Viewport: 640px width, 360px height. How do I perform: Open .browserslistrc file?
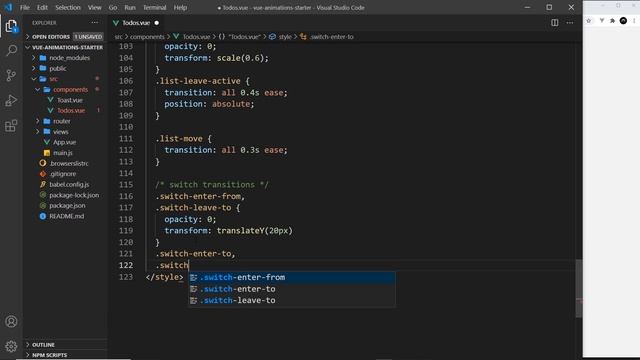click(65, 163)
